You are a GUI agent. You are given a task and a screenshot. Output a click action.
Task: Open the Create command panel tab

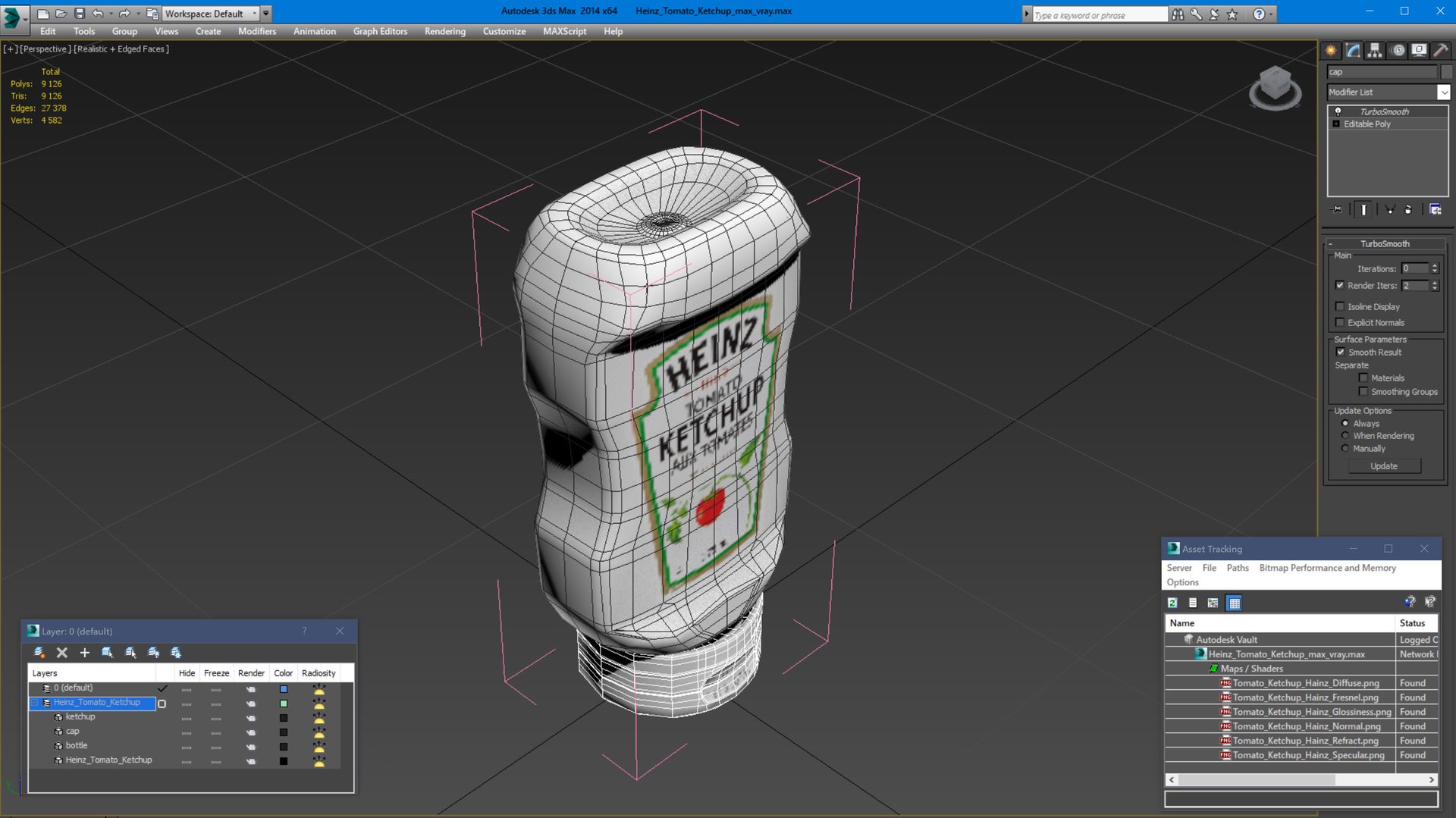pyautogui.click(x=1331, y=50)
